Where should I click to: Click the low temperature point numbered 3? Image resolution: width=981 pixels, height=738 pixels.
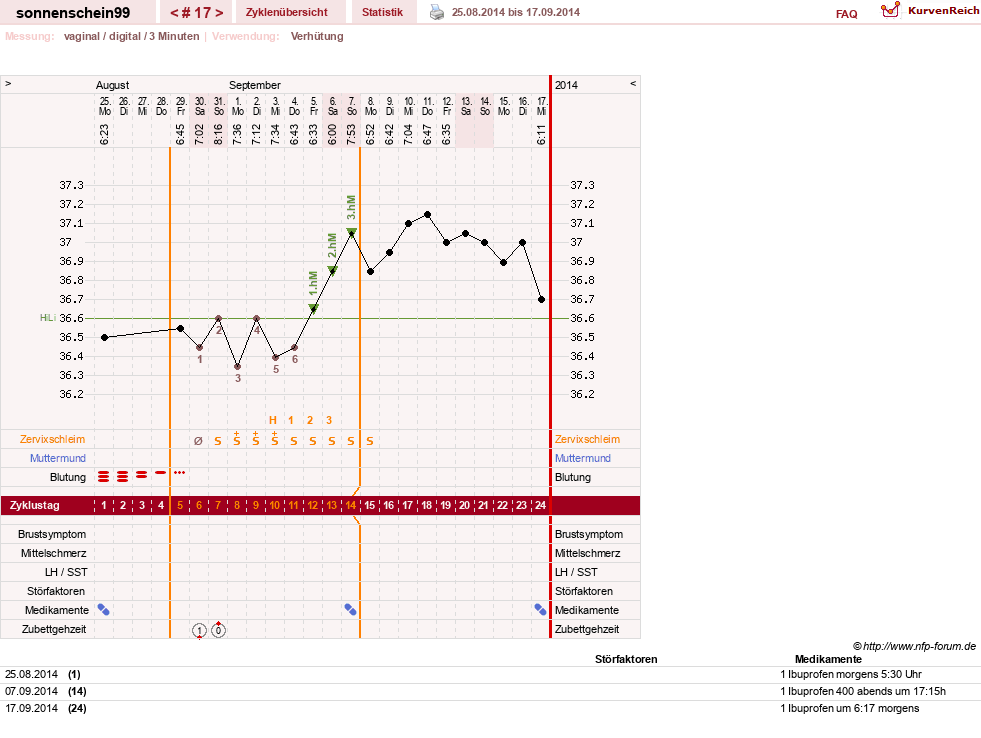[237, 366]
